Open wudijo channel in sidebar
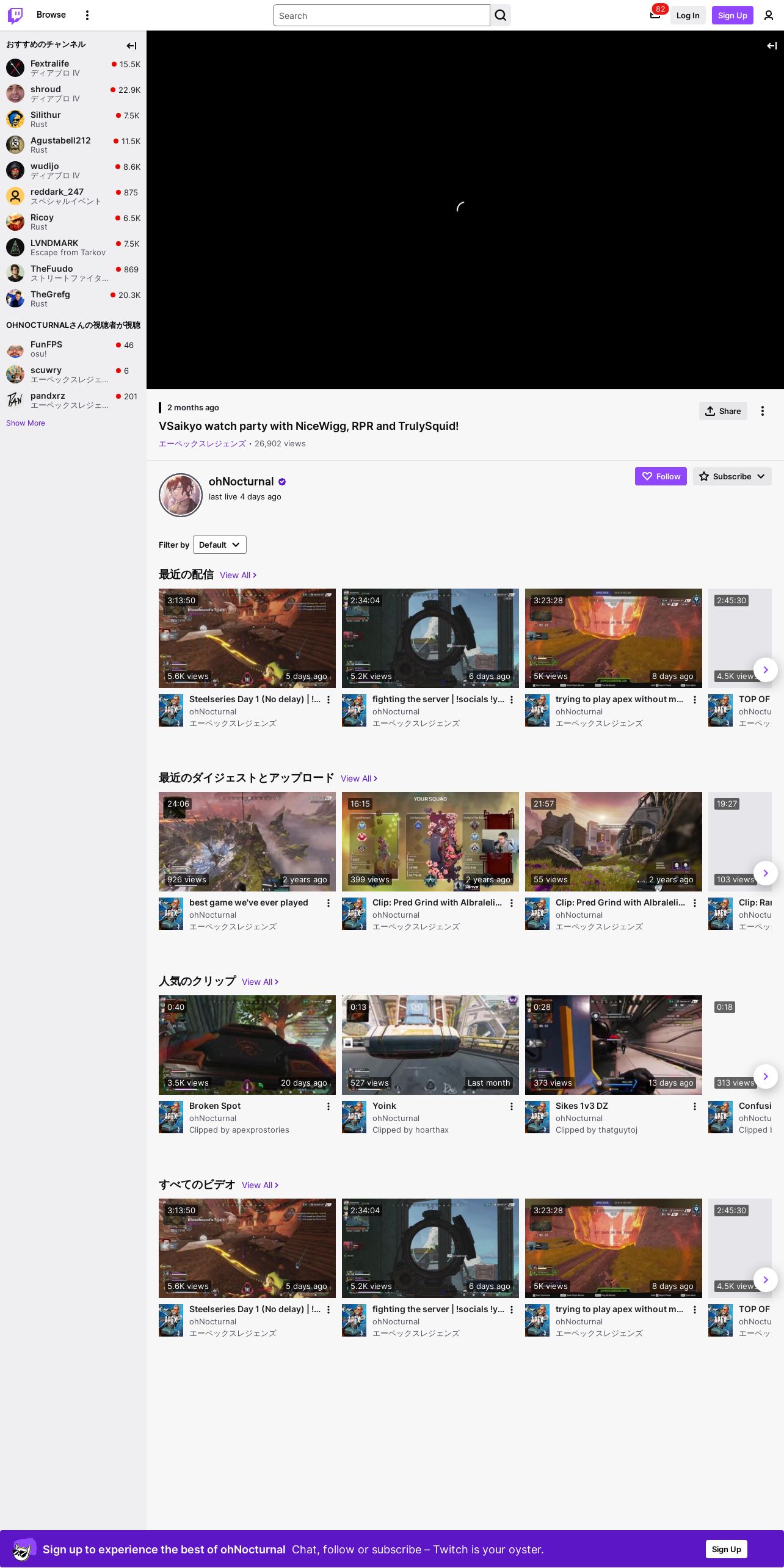This screenshot has height=1568, width=784. [x=73, y=170]
